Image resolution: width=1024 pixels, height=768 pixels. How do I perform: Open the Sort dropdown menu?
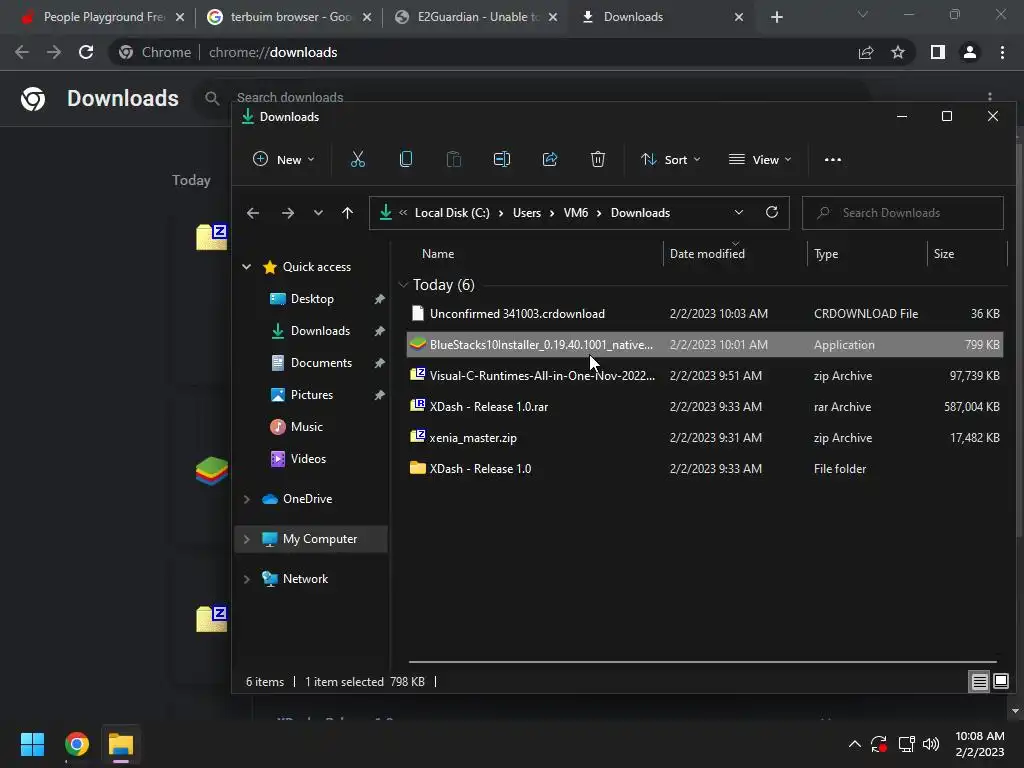671,159
